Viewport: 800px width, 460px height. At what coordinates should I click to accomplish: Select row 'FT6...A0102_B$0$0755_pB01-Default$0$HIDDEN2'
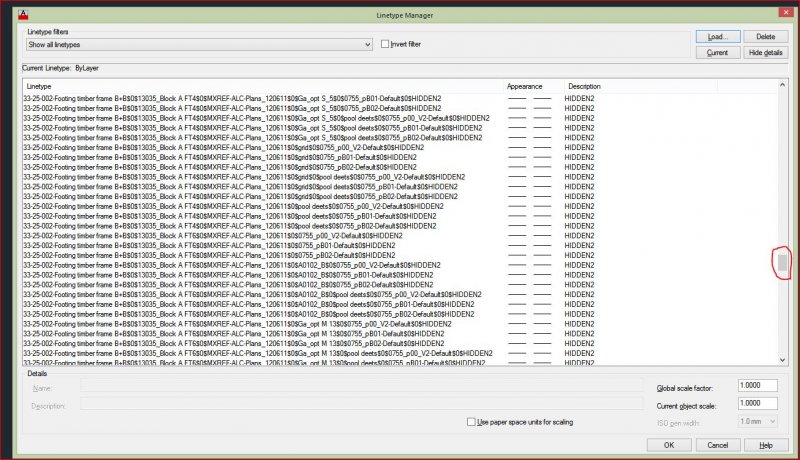(x=401, y=275)
